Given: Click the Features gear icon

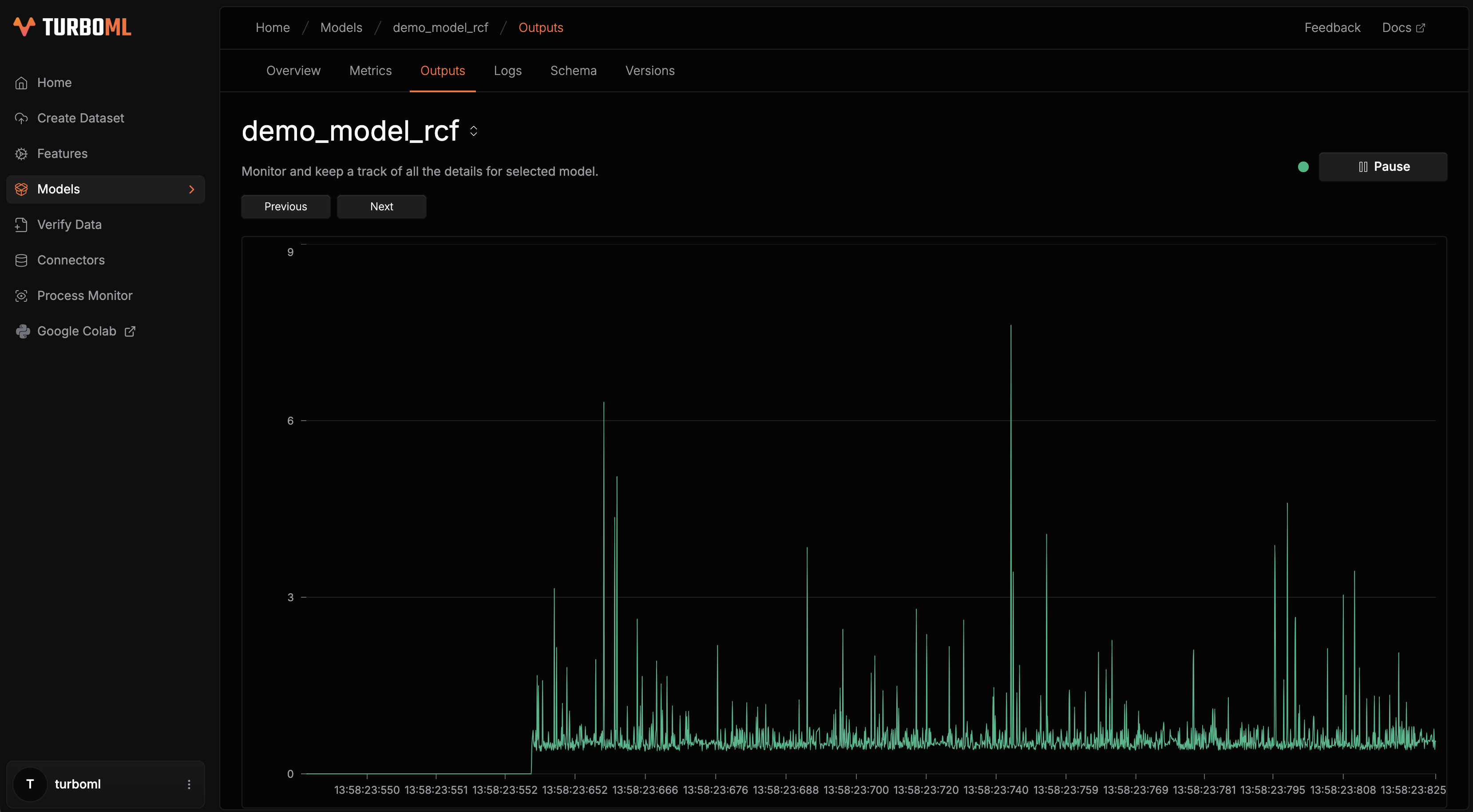Looking at the screenshot, I should (21, 154).
